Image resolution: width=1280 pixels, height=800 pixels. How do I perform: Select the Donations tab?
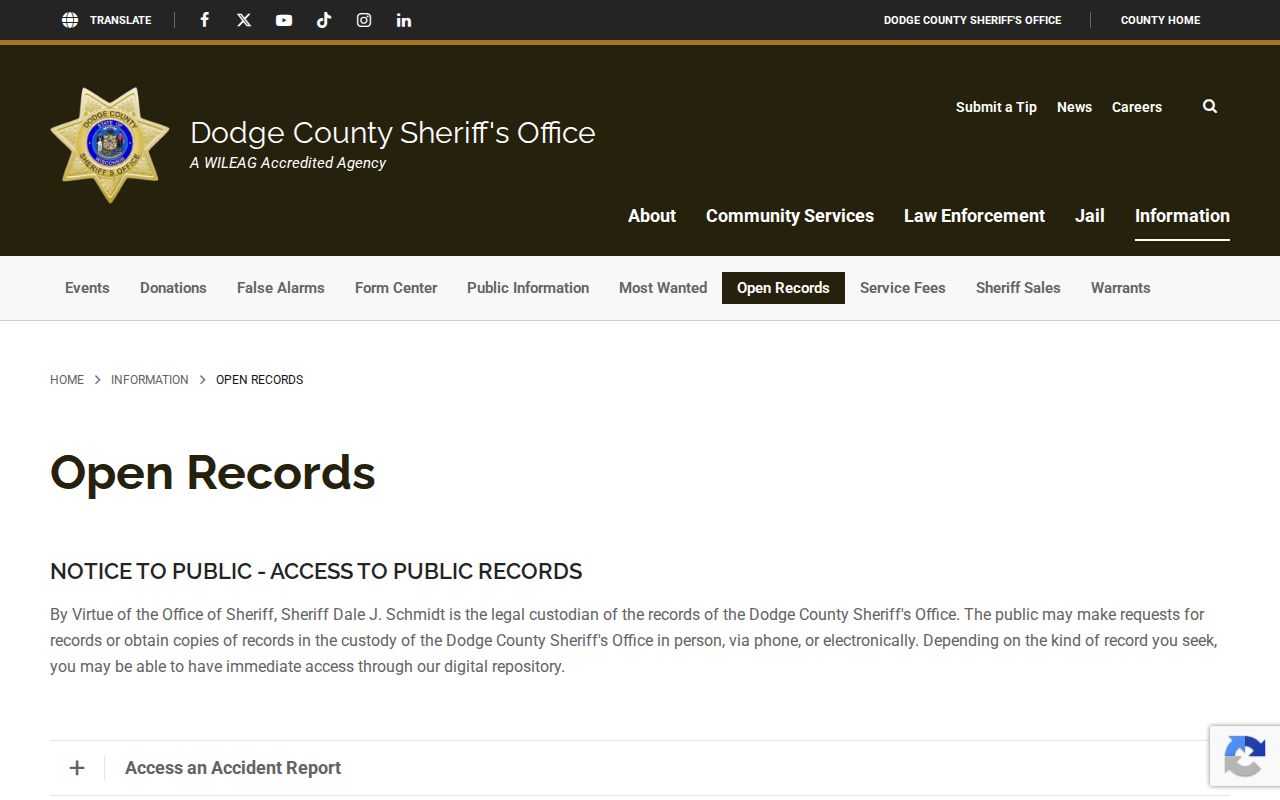173,288
